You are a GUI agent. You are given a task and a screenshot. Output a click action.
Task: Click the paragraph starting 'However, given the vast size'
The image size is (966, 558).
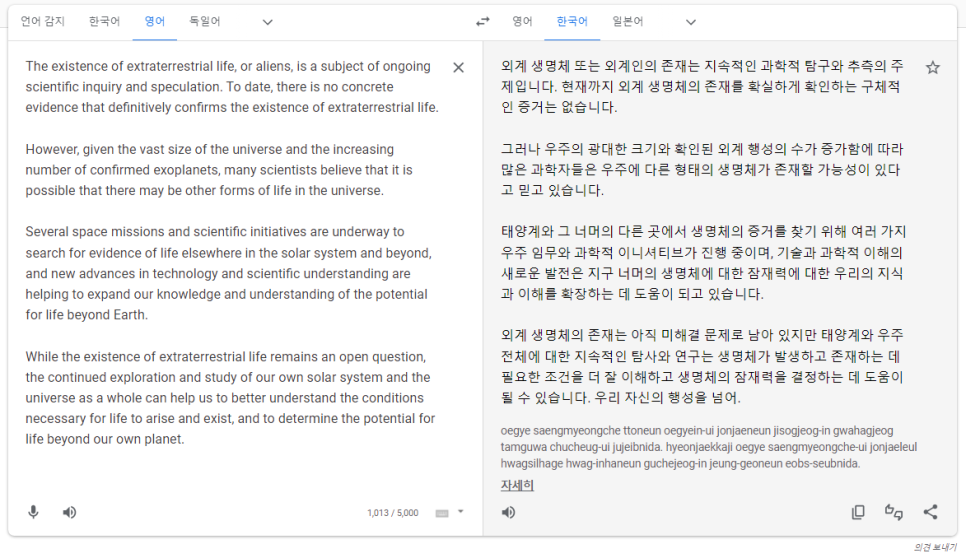(x=219, y=170)
